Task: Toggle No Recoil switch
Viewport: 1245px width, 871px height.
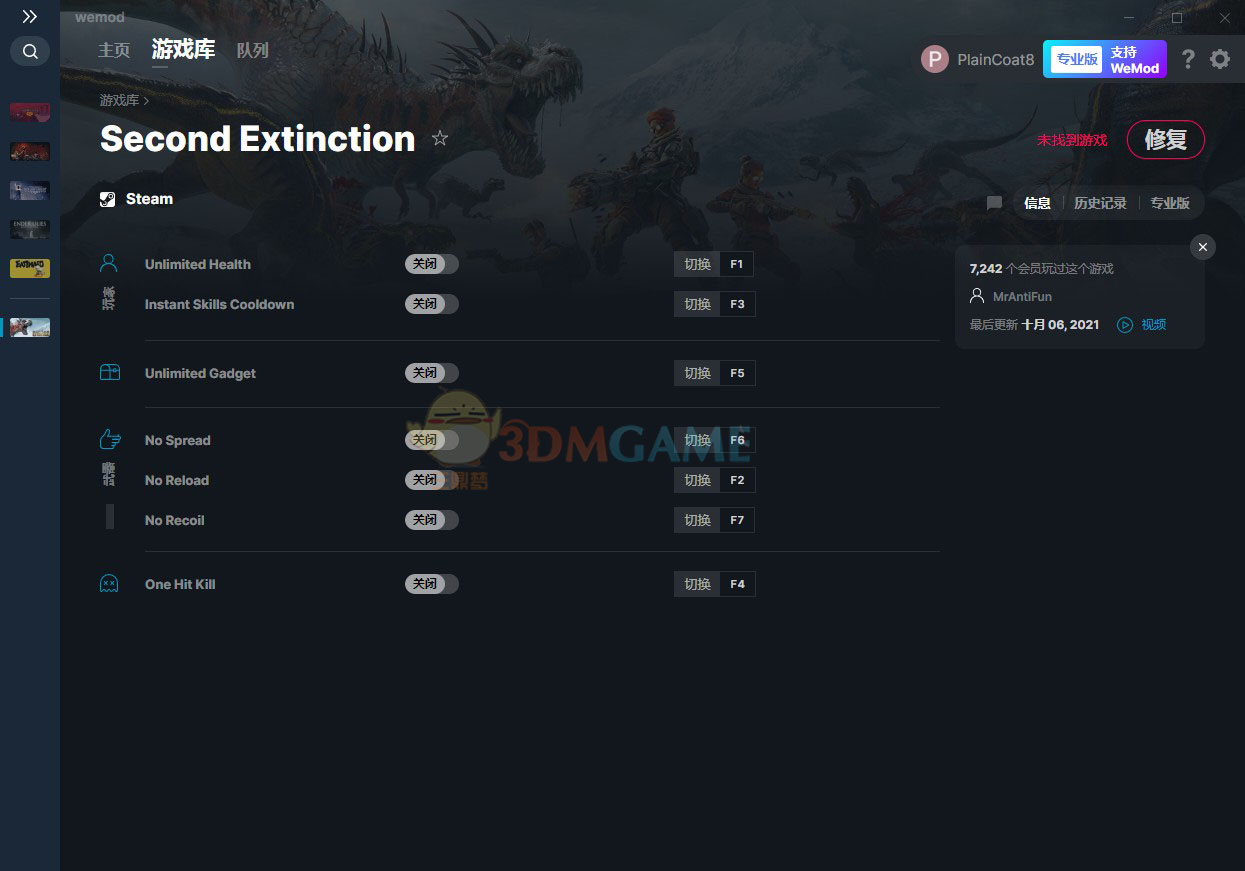Action: pos(432,520)
